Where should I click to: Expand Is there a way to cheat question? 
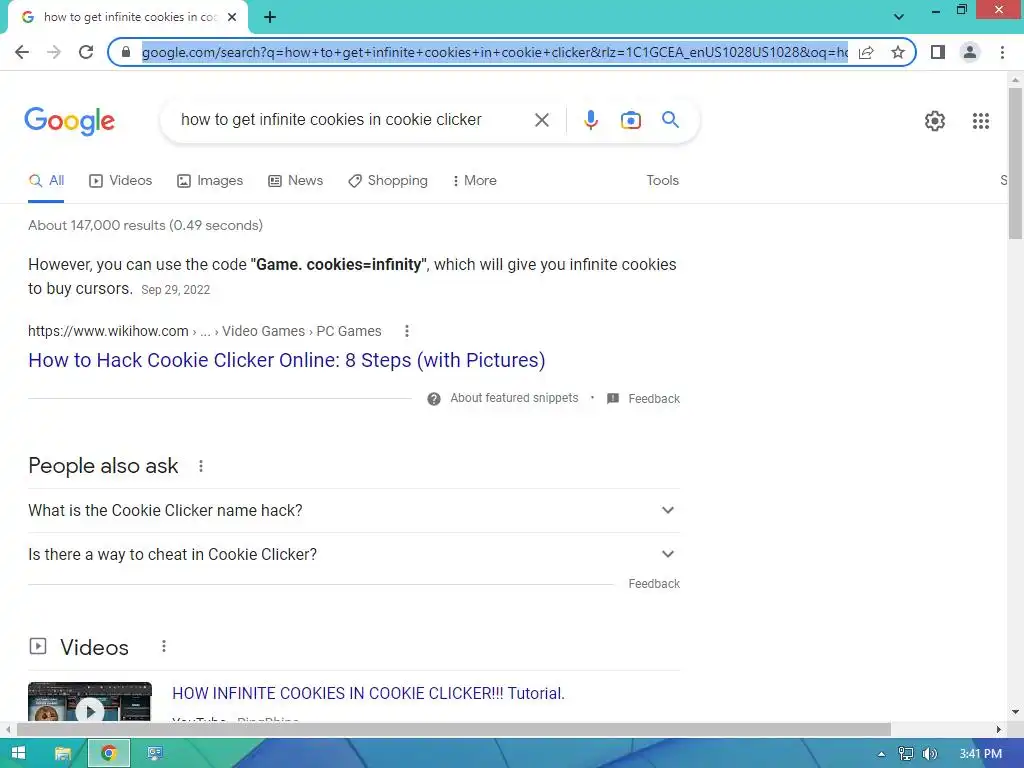[354, 554]
